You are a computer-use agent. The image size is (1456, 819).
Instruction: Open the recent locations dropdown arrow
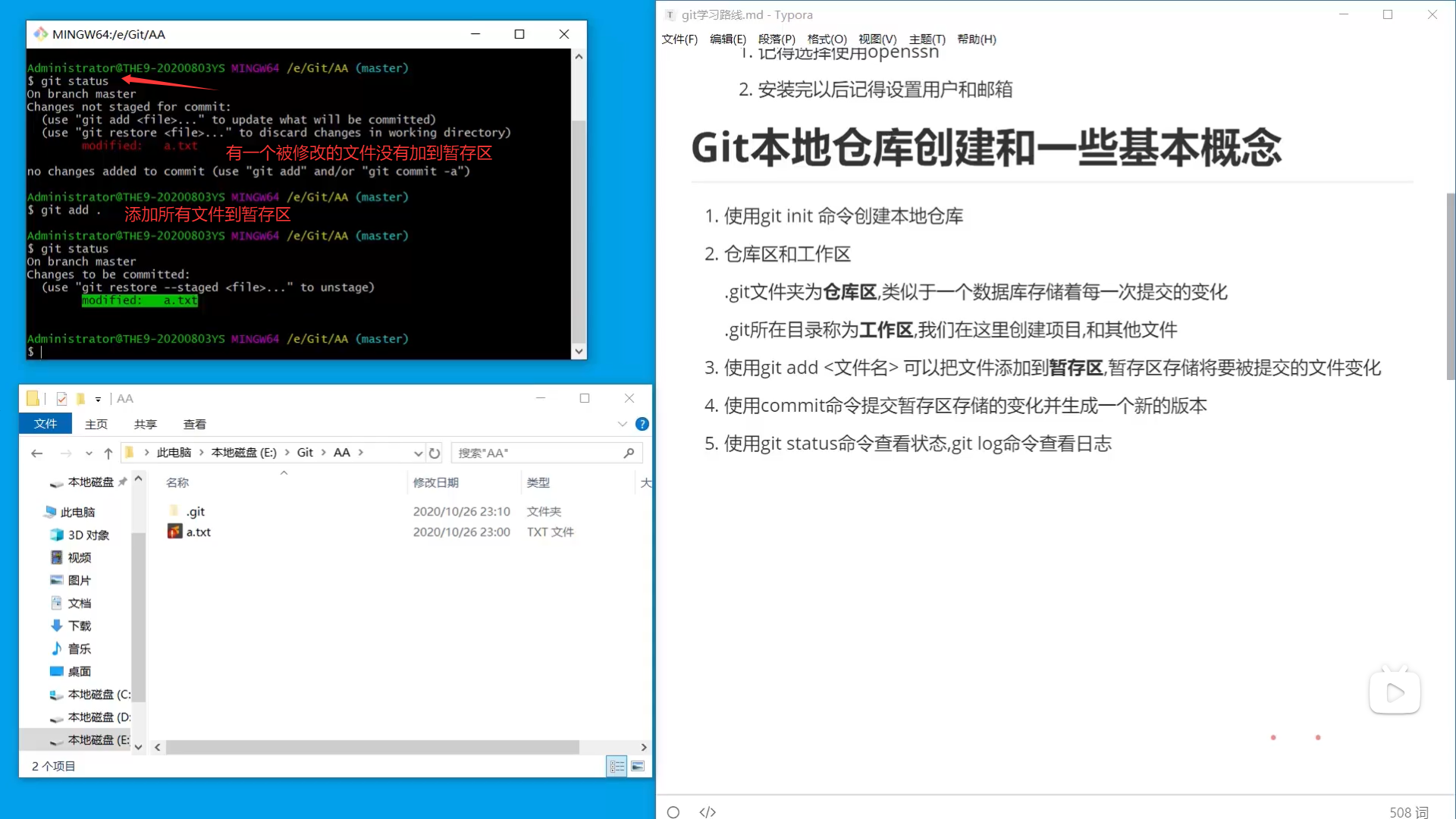tap(89, 453)
